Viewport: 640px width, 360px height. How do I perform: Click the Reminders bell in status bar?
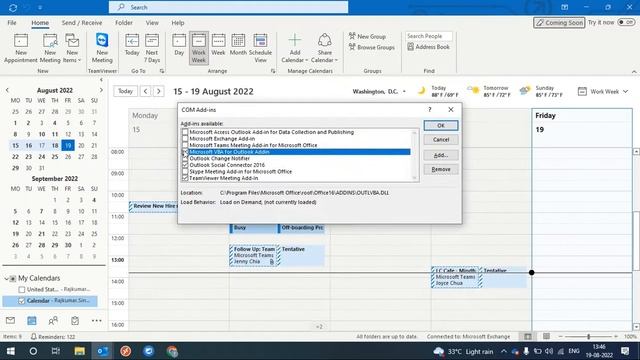point(34,337)
